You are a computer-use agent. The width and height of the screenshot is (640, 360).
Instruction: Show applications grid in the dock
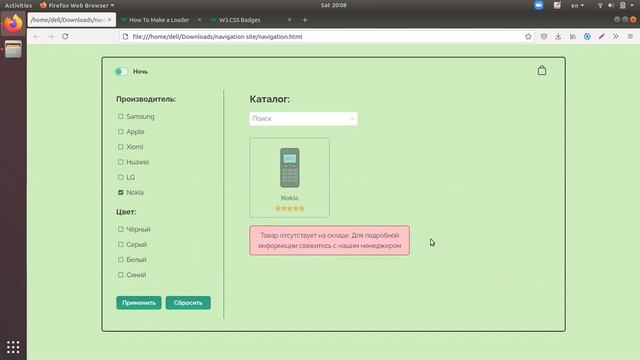pyautogui.click(x=13, y=347)
